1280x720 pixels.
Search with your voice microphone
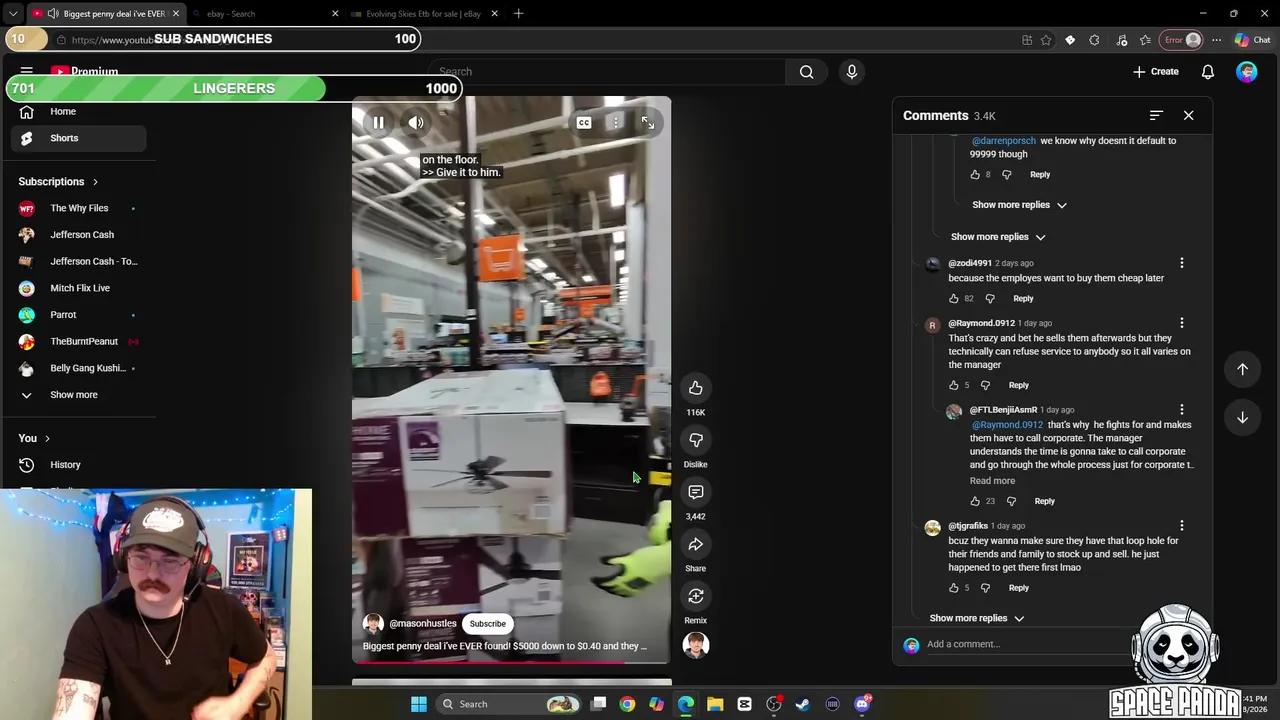[x=852, y=72]
